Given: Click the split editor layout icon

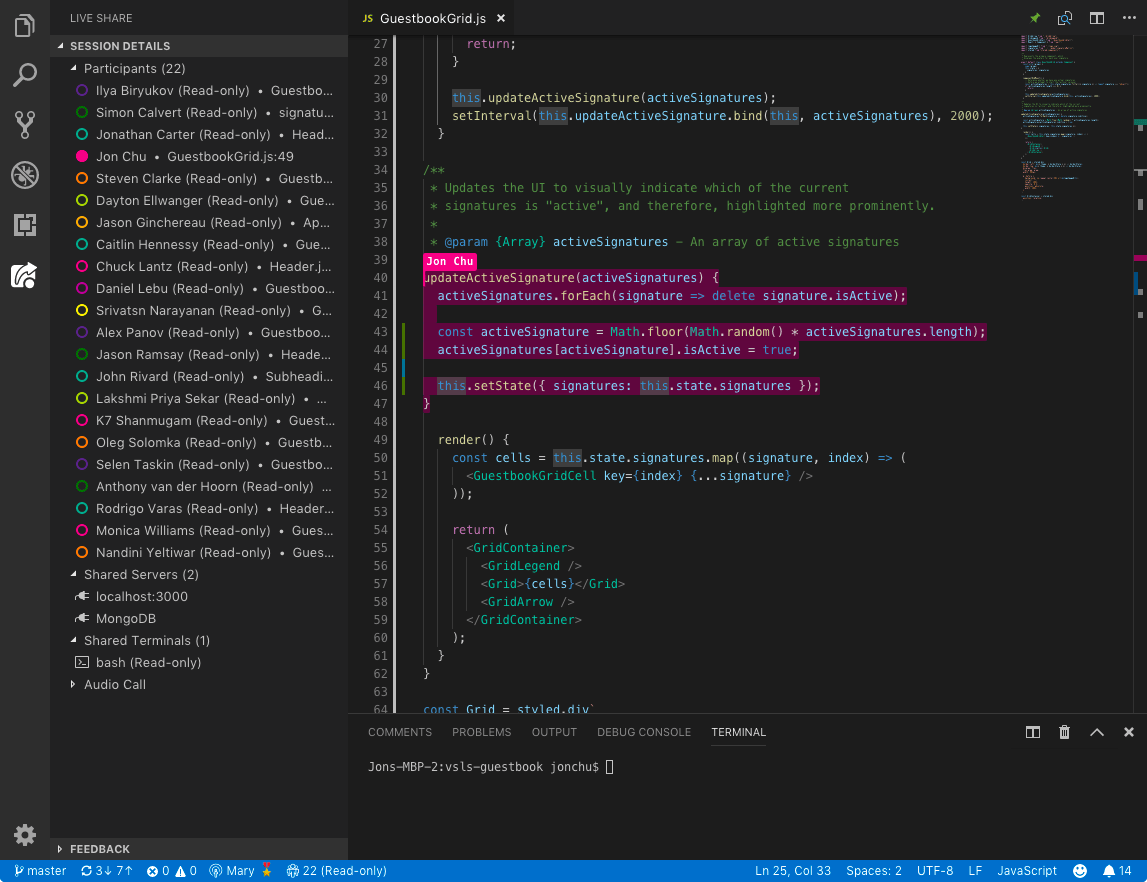Looking at the screenshot, I should tap(1097, 18).
